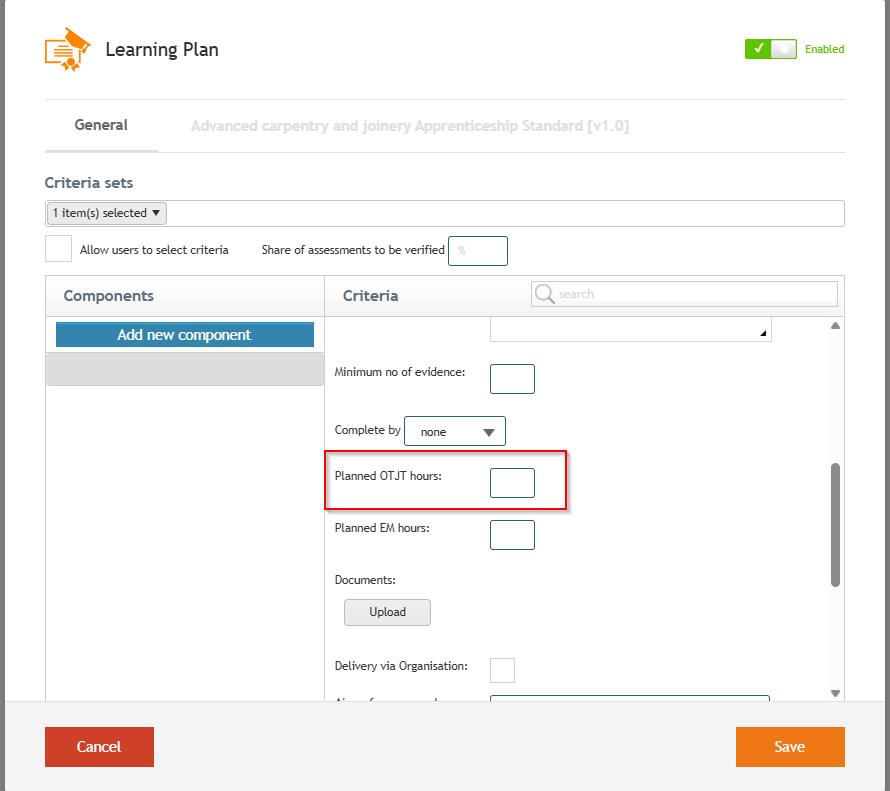
Task: Switch to the General tab
Action: click(101, 125)
